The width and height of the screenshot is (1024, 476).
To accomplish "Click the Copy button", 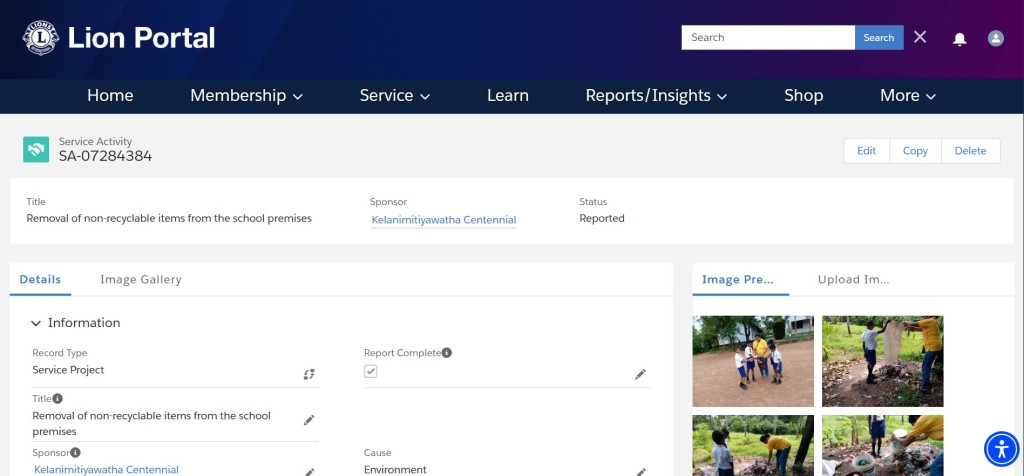I will coord(915,151).
